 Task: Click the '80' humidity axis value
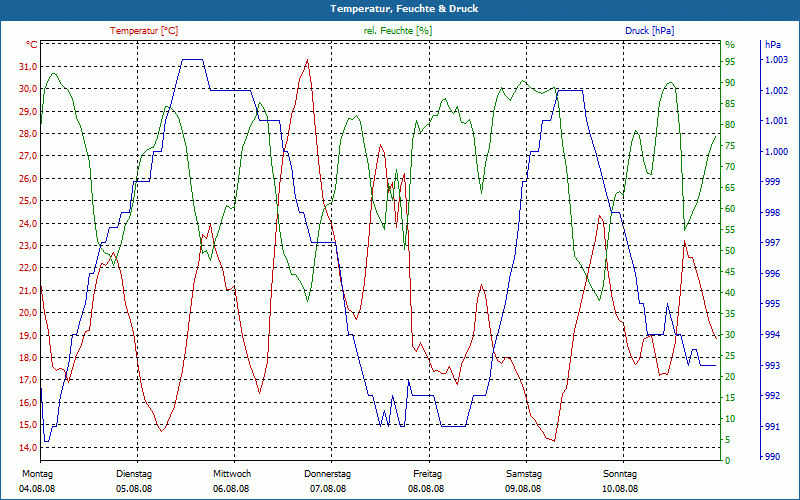pyautogui.click(x=730, y=124)
